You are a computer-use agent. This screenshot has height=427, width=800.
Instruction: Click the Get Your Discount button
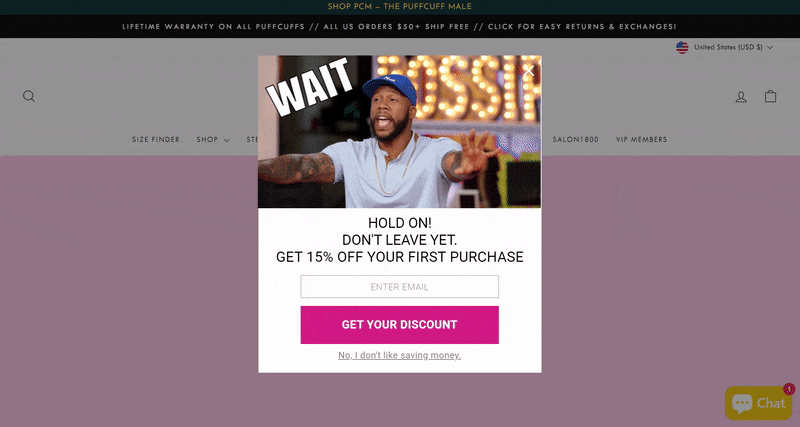click(x=399, y=325)
